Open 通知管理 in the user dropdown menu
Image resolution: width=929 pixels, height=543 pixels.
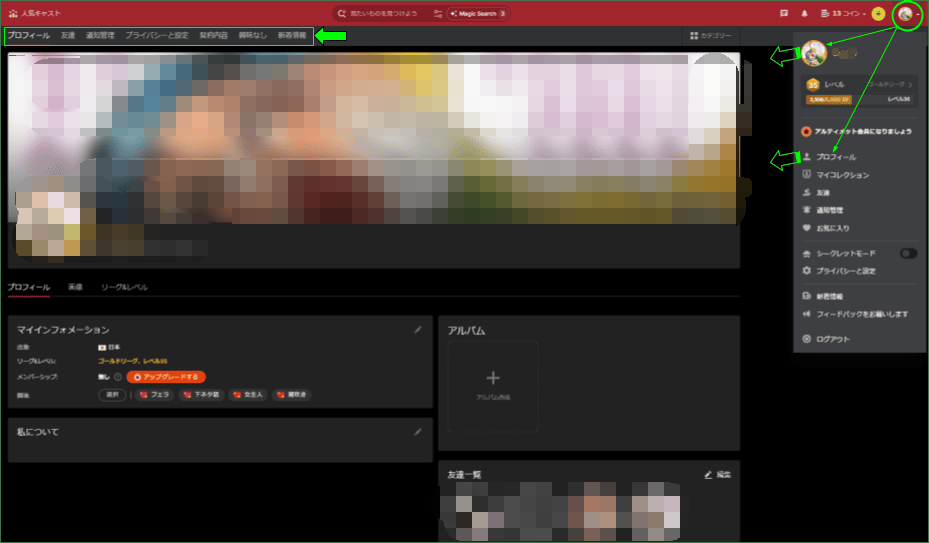829,210
